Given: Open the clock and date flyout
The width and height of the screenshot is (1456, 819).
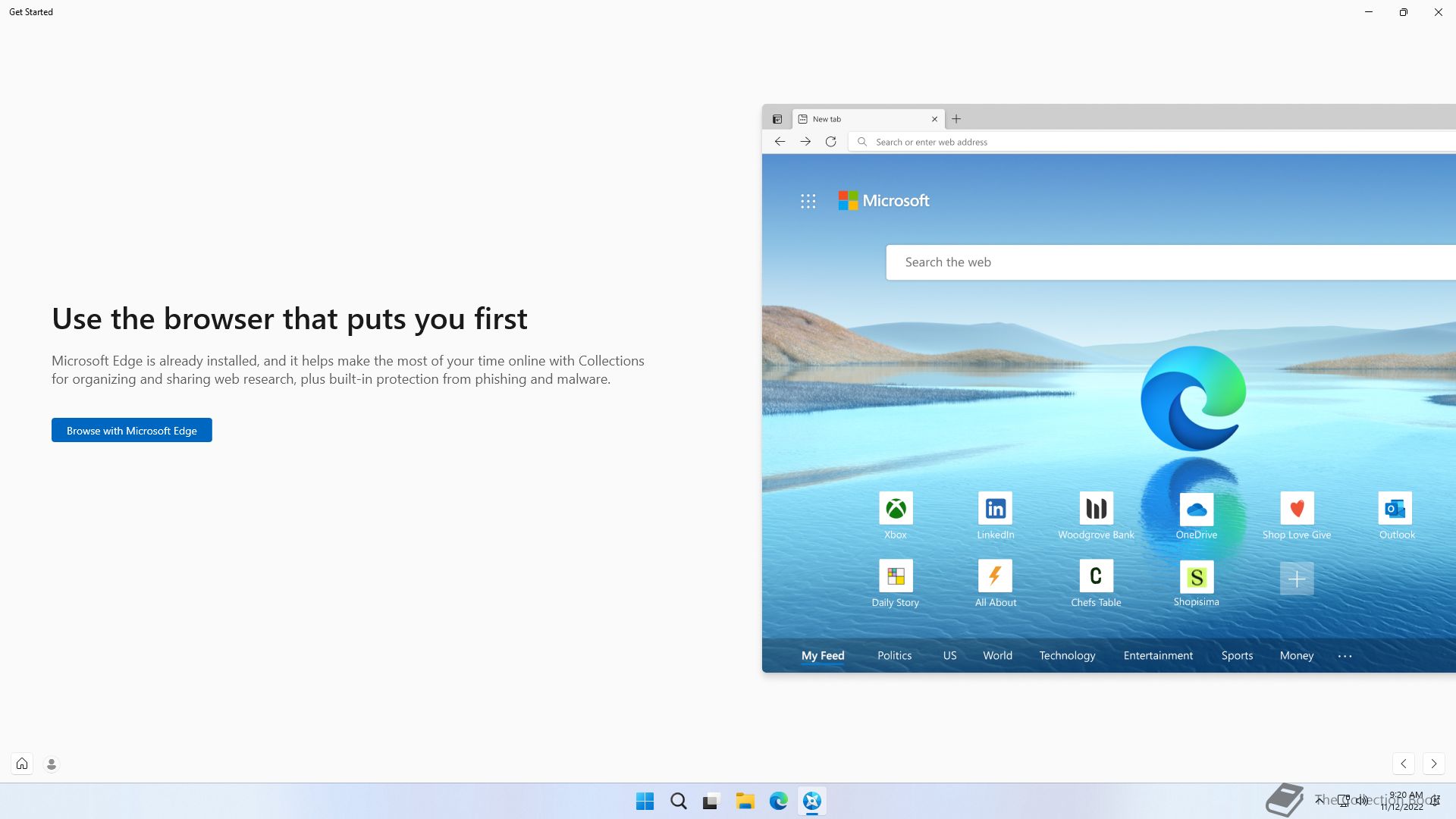Looking at the screenshot, I should [x=1403, y=801].
